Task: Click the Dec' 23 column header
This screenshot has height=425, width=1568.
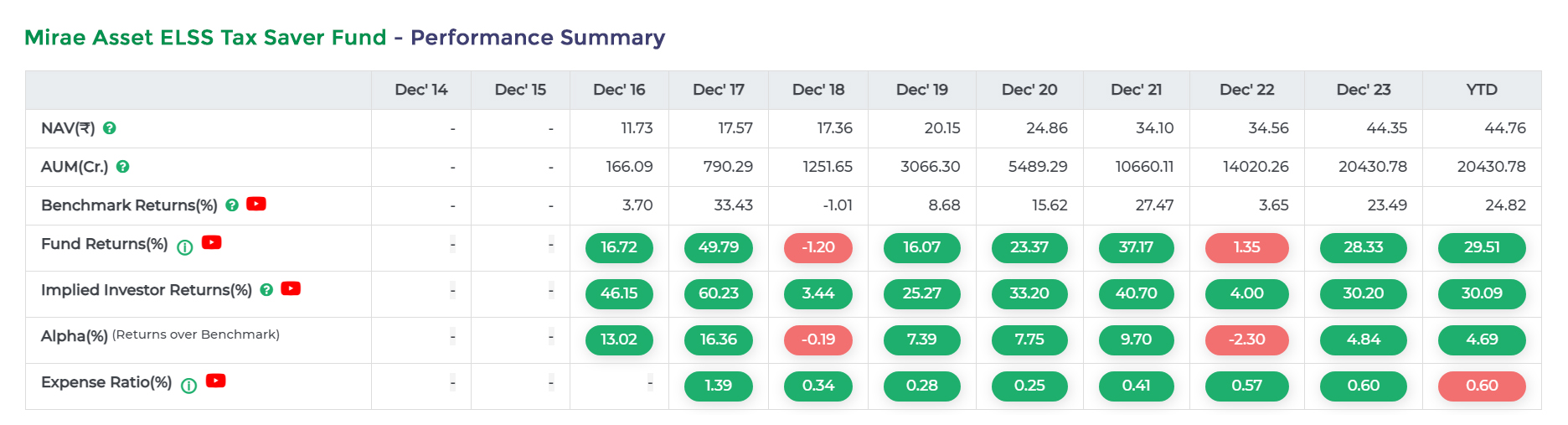Action: point(1363,90)
